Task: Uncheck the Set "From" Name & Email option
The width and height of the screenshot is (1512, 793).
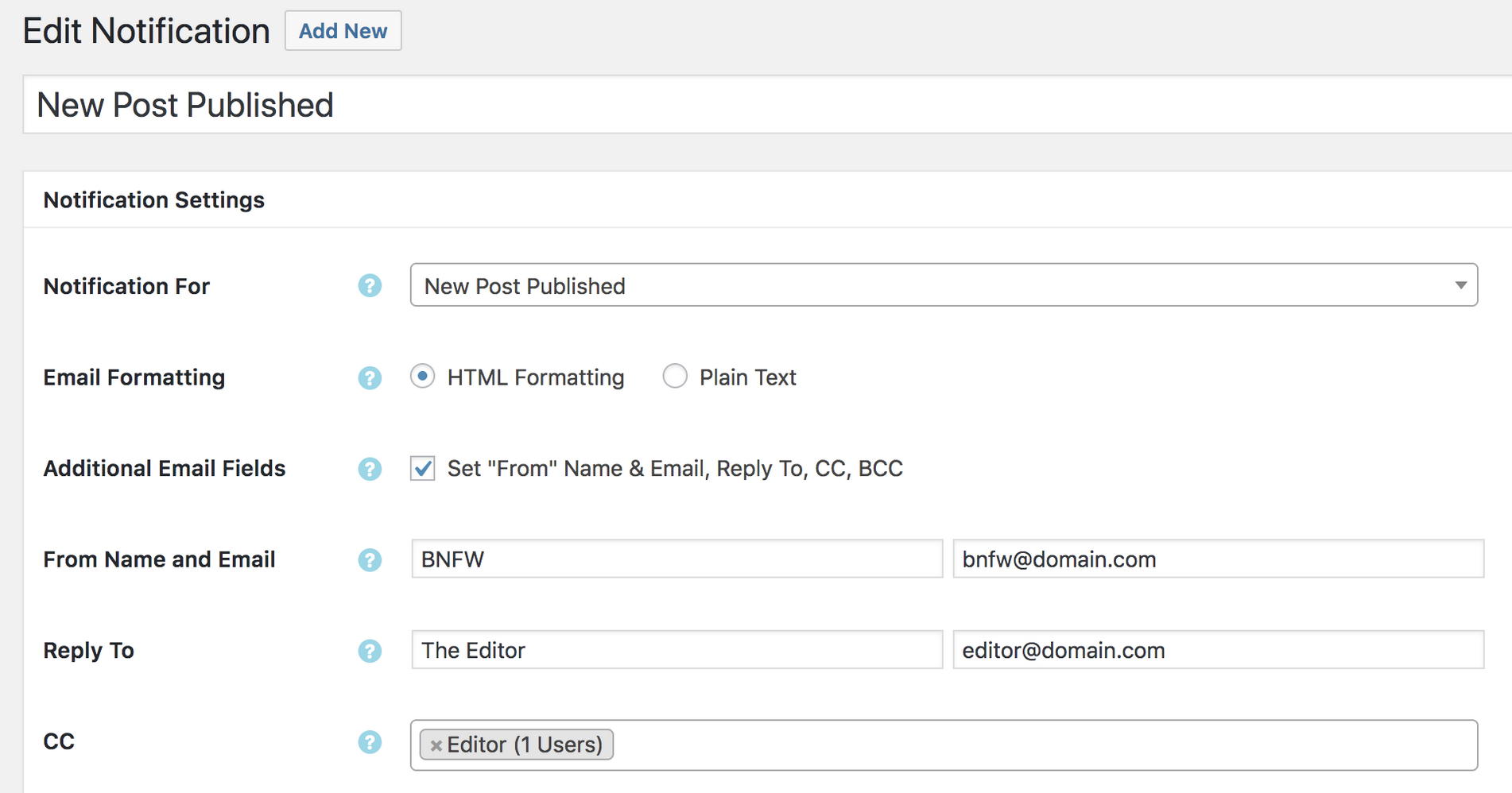Action: [422, 468]
